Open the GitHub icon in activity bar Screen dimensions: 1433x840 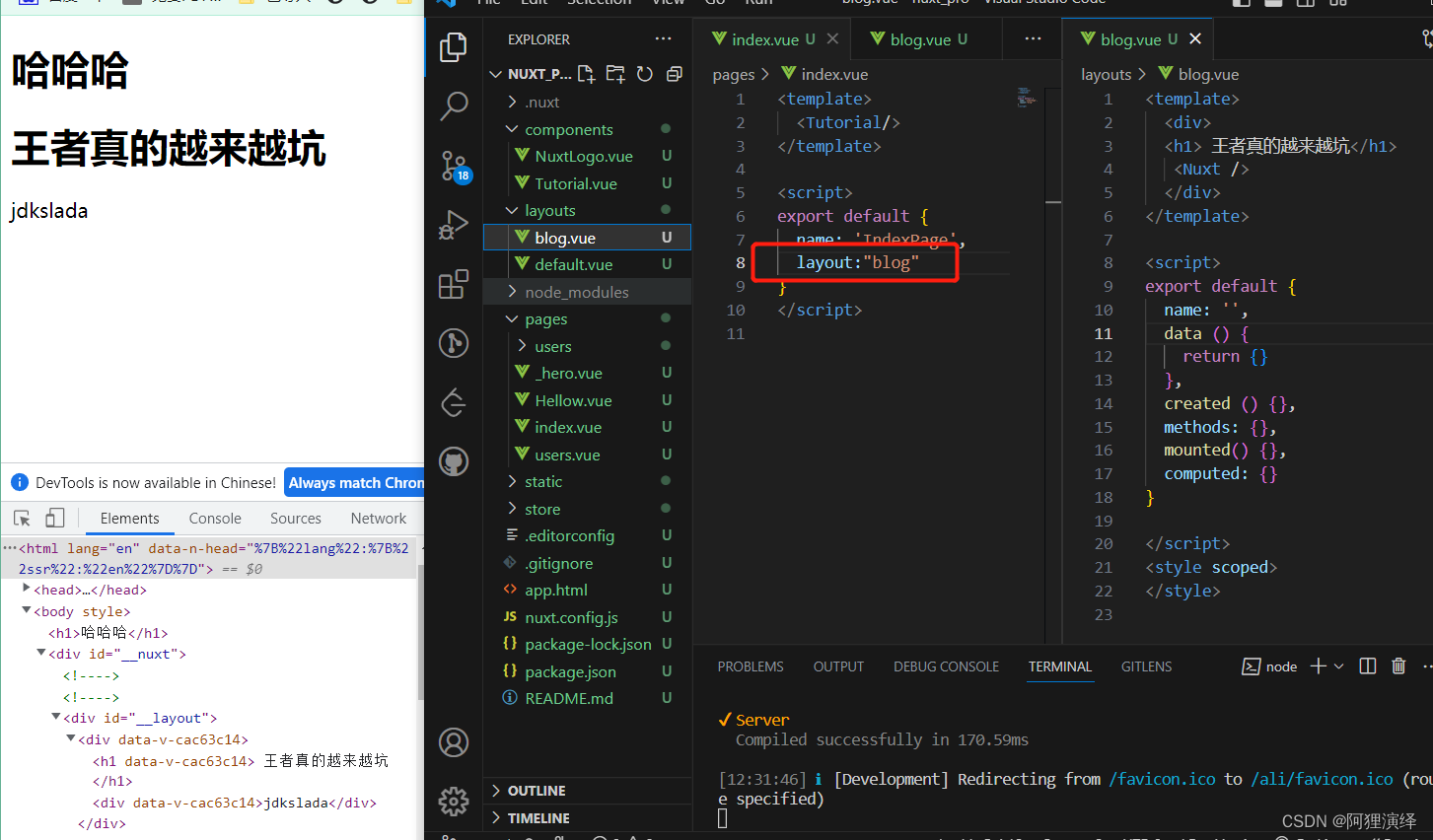click(x=454, y=461)
